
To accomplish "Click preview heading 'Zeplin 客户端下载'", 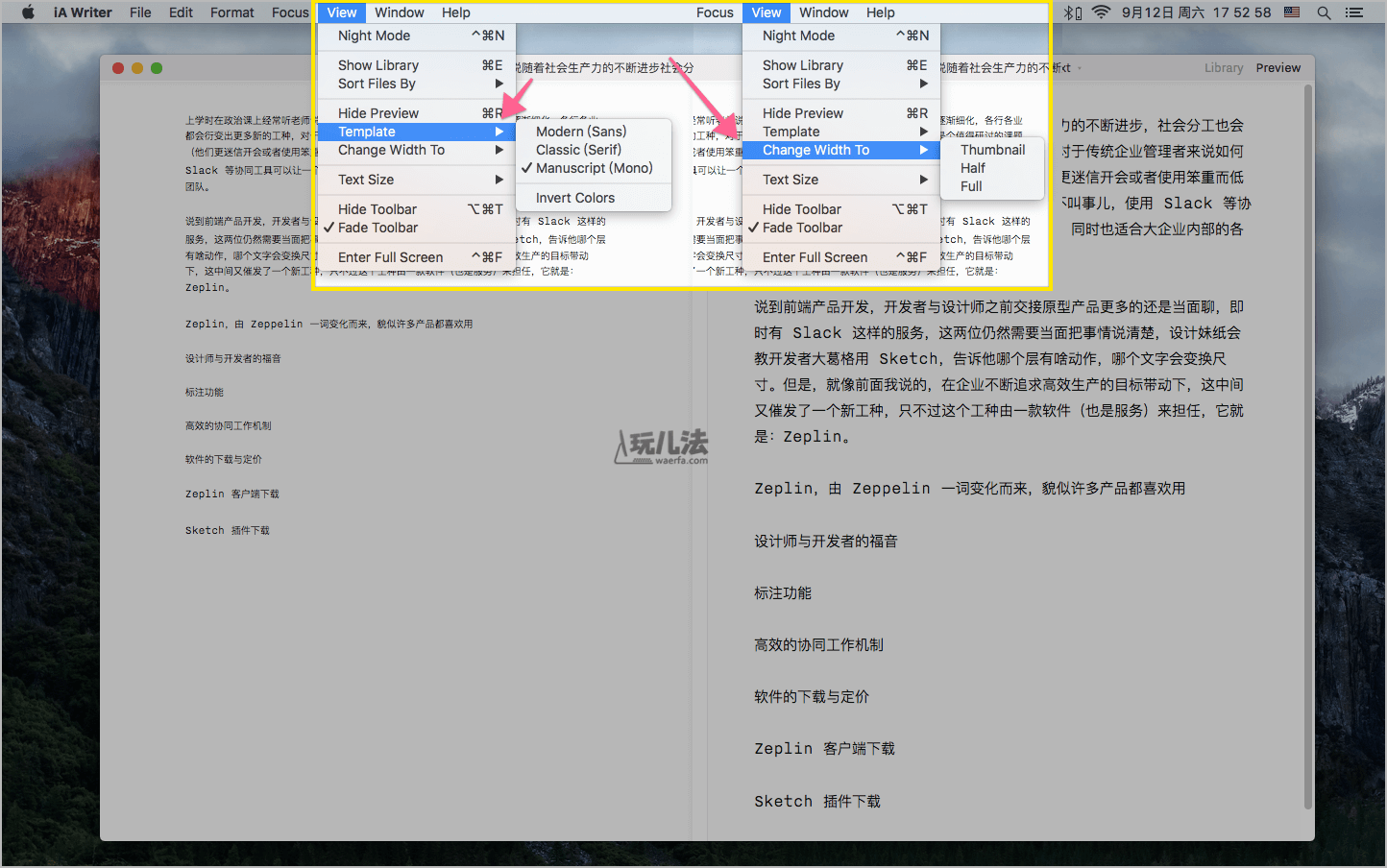I will coord(824,749).
